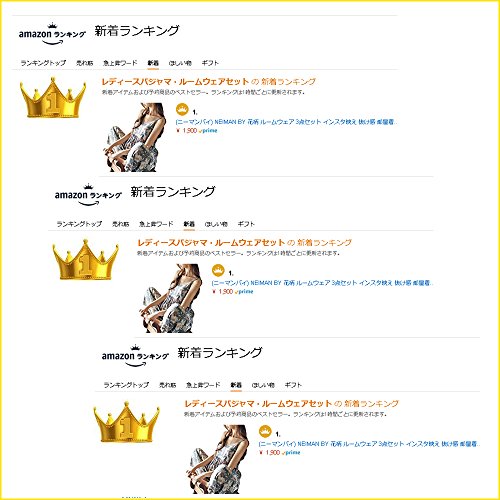500x500 pixels.
Task: Open the ほしい物 tab in the middle panel
Action: (x=216, y=224)
